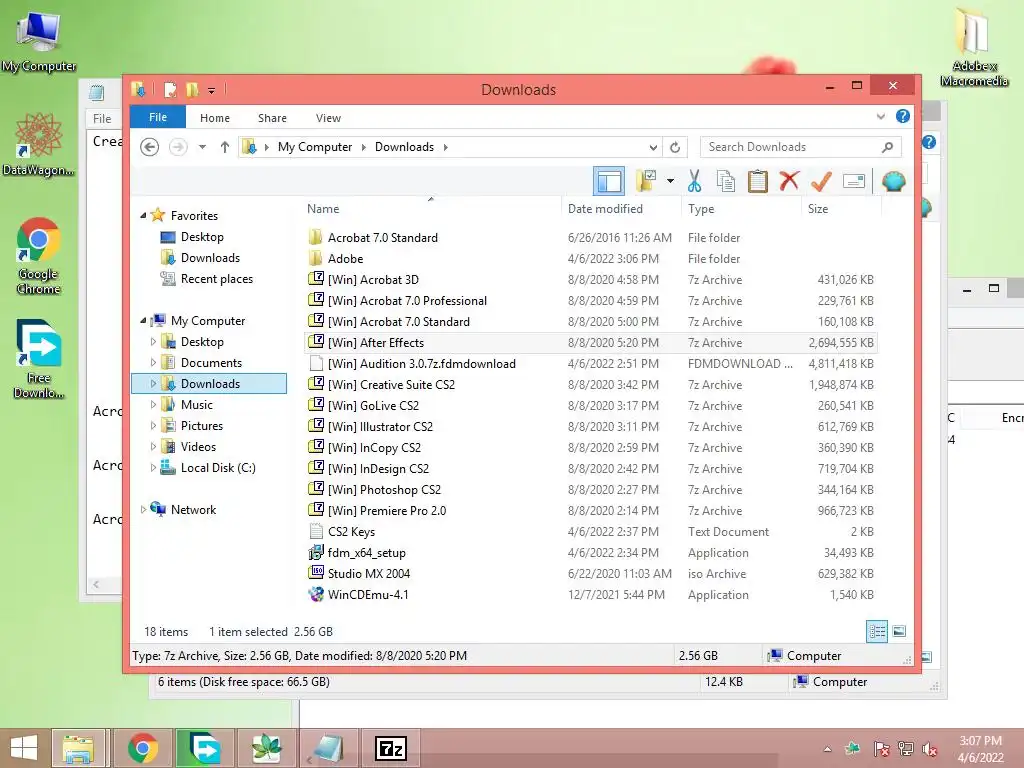Viewport: 1024px width, 768px height.
Task: Click the orange checkmark Properties toolbar icon
Action: coord(821,181)
